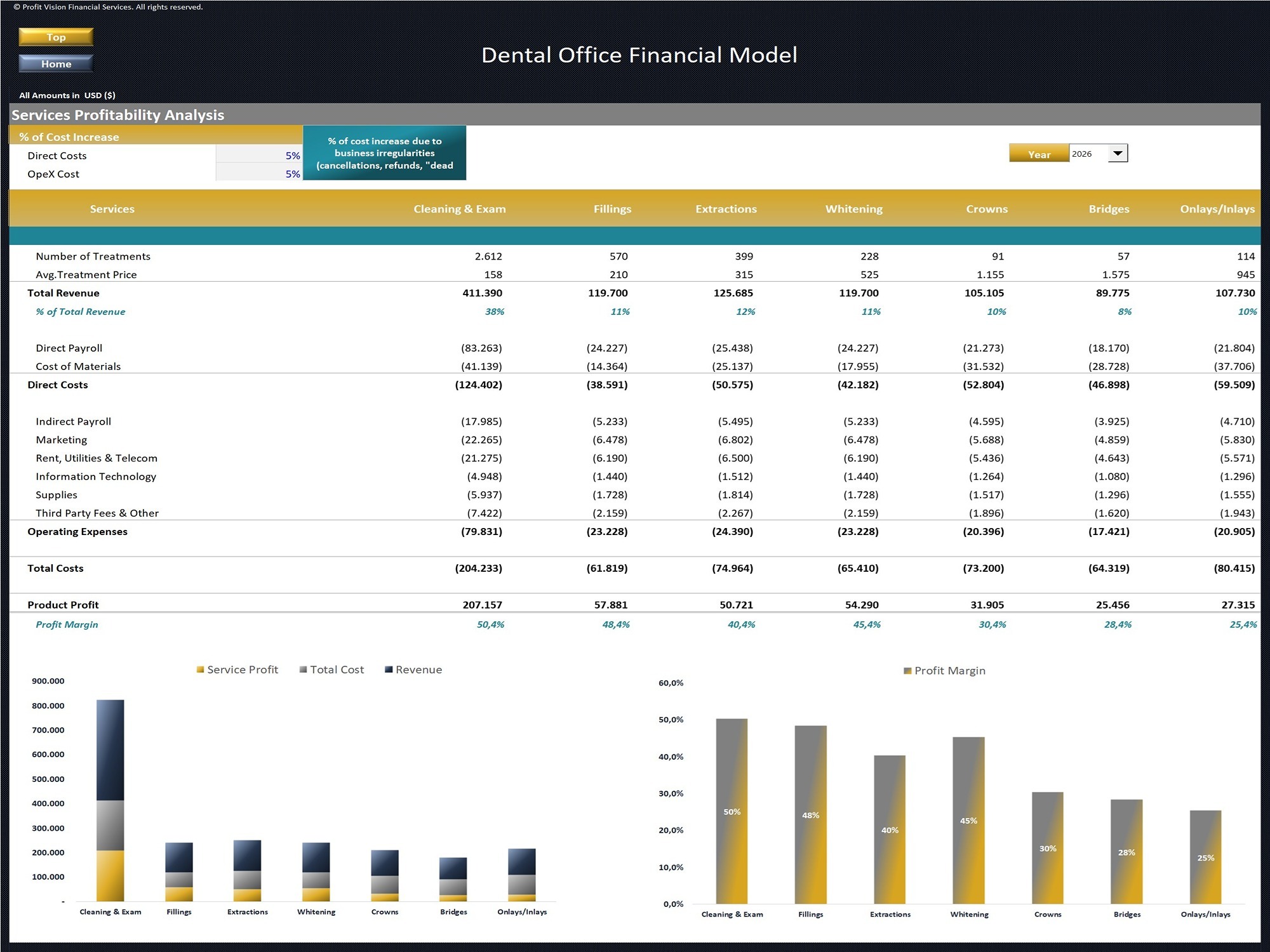Click the Operating Expenses row label
The height and width of the screenshot is (952, 1270).
pyautogui.click(x=77, y=532)
